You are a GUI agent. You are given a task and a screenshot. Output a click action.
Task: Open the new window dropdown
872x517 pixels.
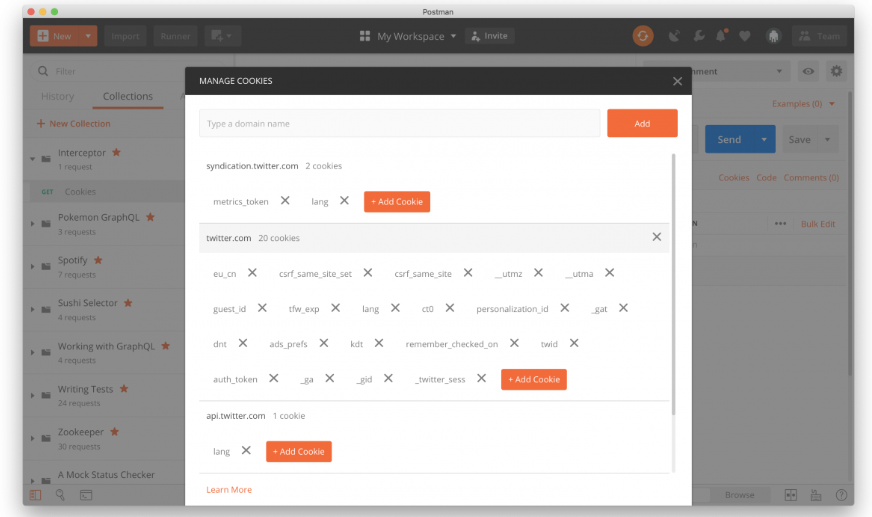point(222,36)
